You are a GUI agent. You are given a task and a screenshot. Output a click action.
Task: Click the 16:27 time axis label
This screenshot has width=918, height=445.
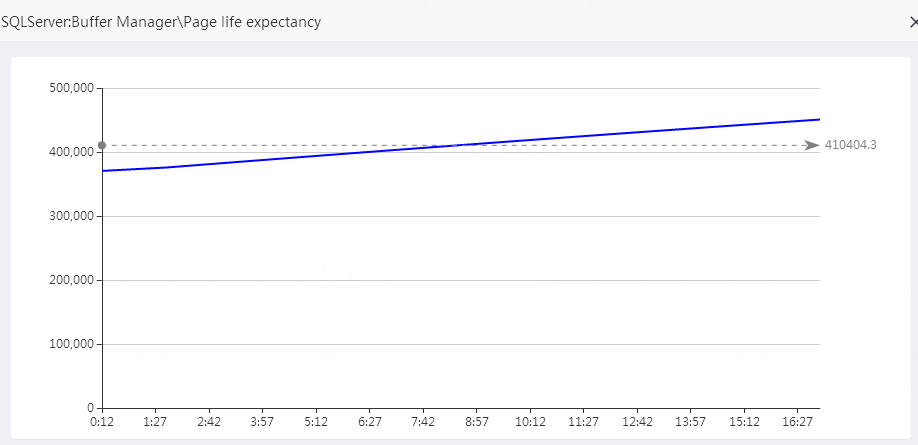click(x=798, y=423)
